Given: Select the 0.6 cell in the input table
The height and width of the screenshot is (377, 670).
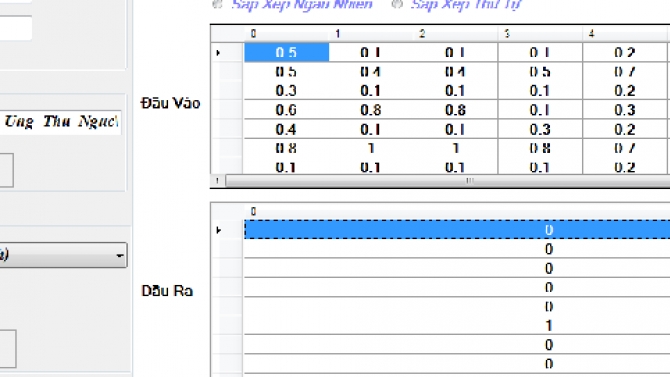Looking at the screenshot, I should click(x=286, y=110).
